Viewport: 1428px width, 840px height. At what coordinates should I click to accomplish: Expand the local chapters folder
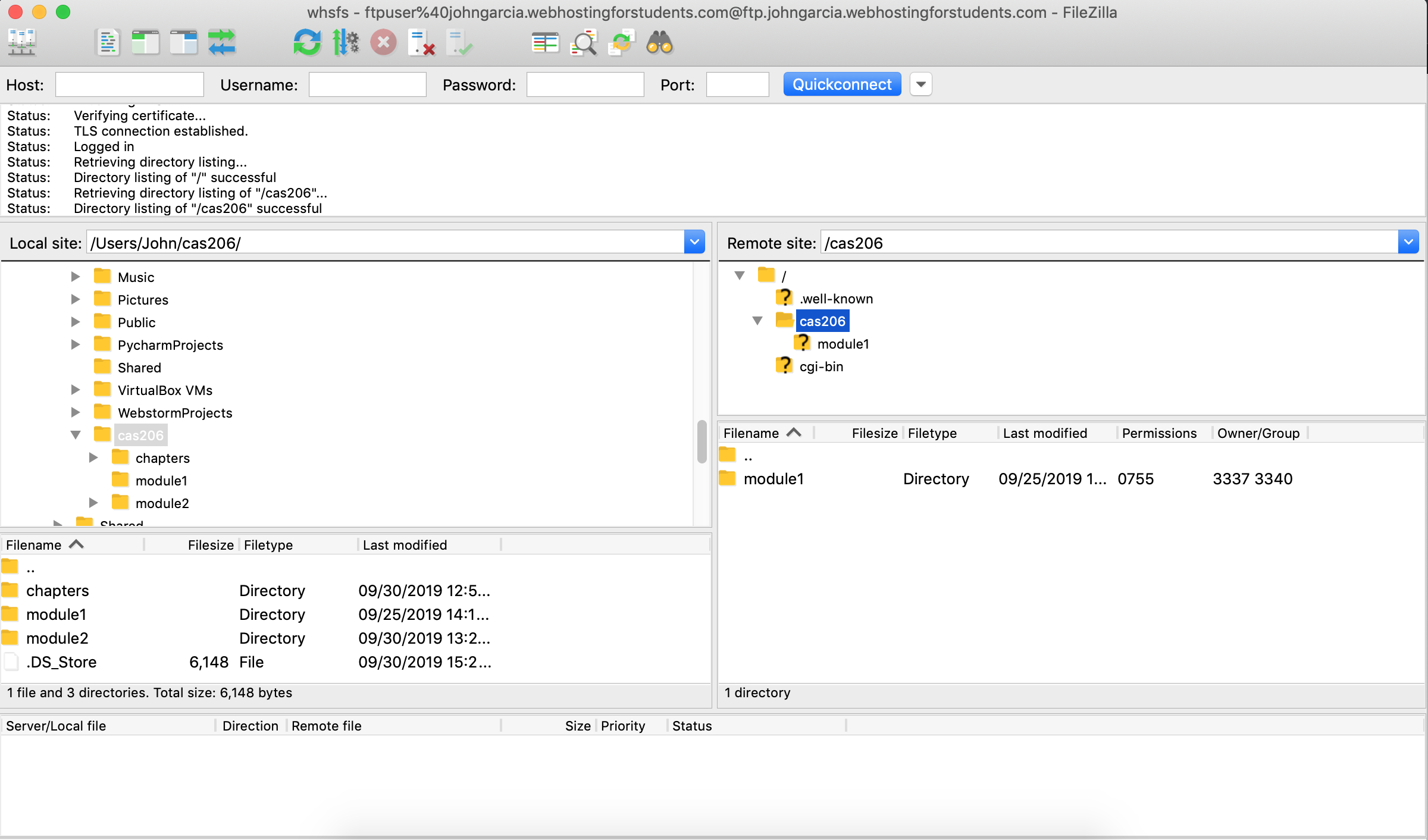tap(93, 457)
